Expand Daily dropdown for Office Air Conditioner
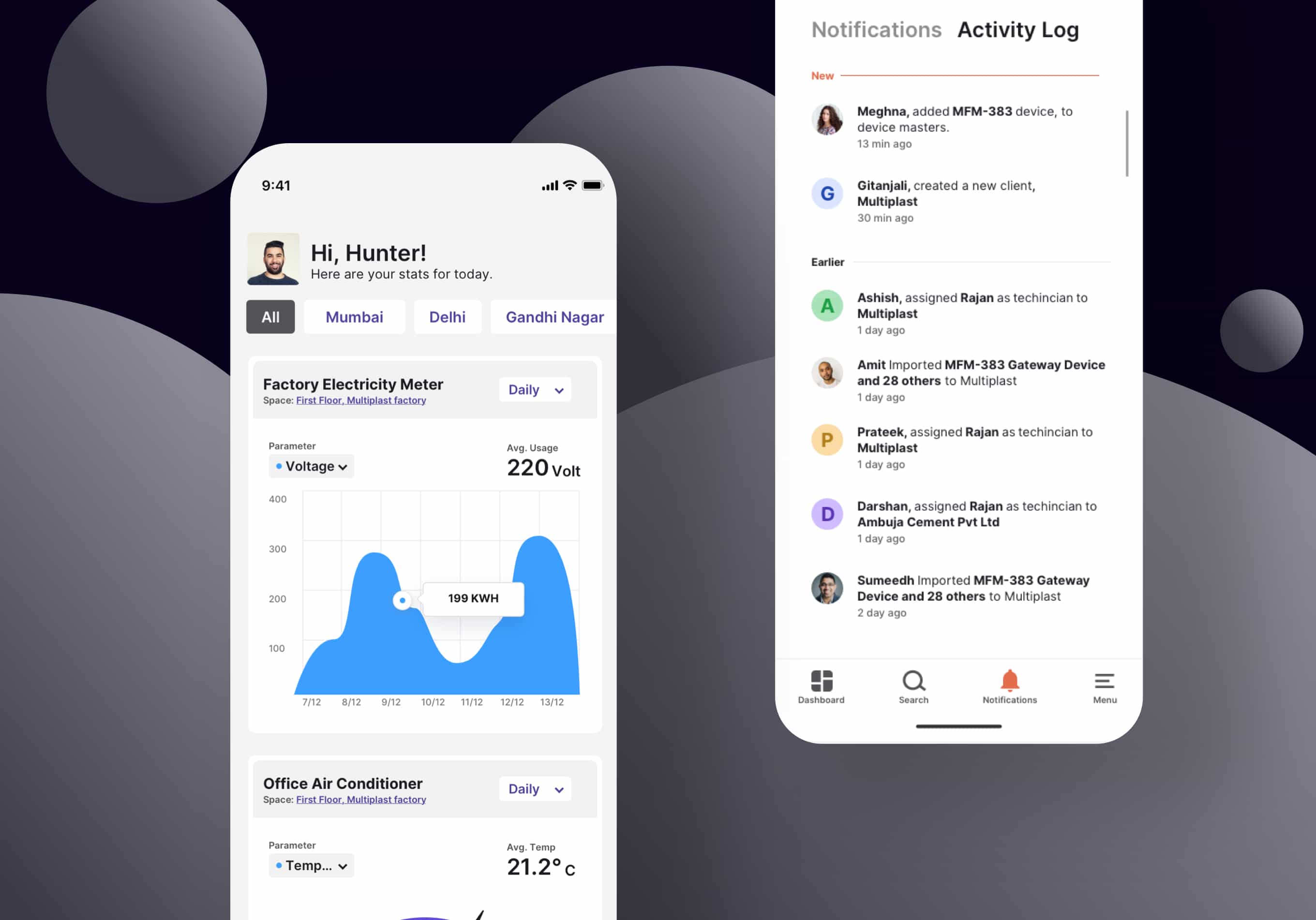This screenshot has height=920, width=1316. click(535, 788)
